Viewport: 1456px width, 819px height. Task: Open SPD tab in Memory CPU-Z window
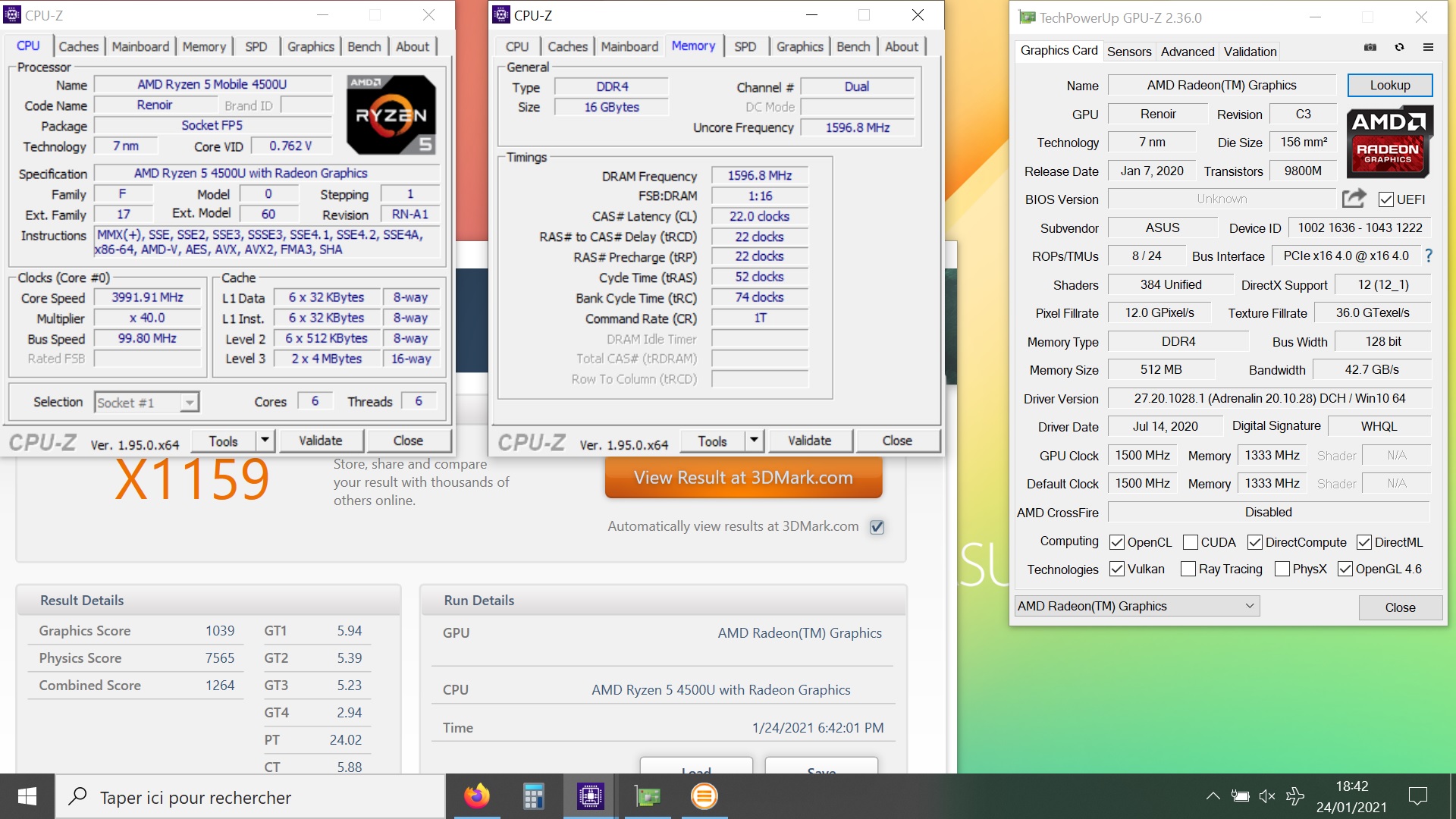tap(745, 46)
